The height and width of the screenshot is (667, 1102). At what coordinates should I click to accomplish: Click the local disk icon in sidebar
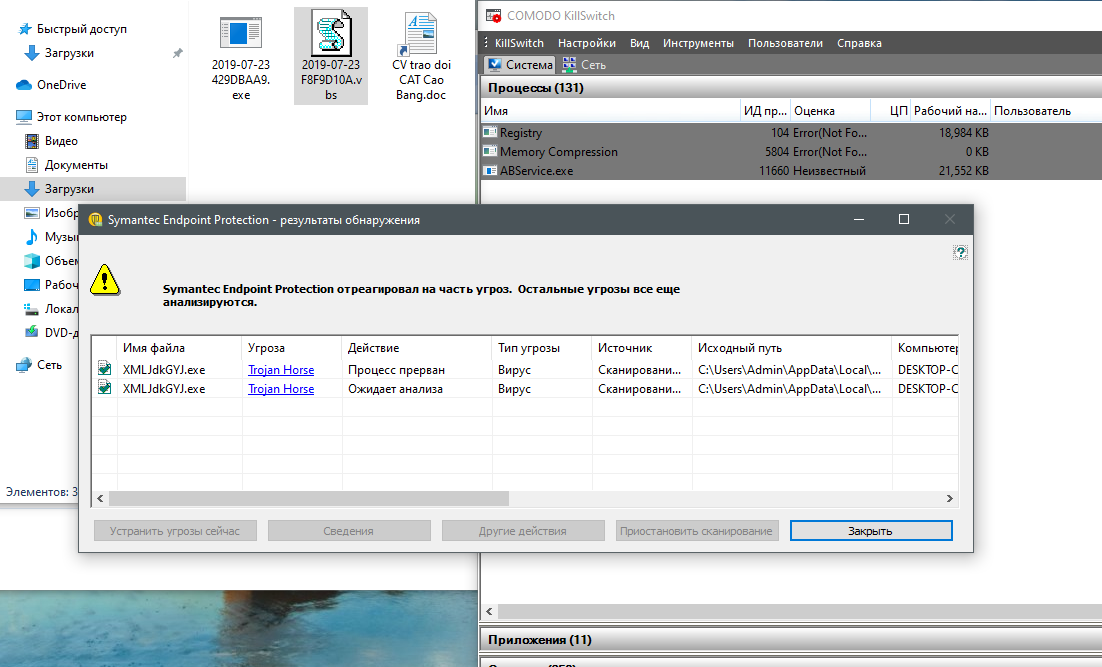32,309
